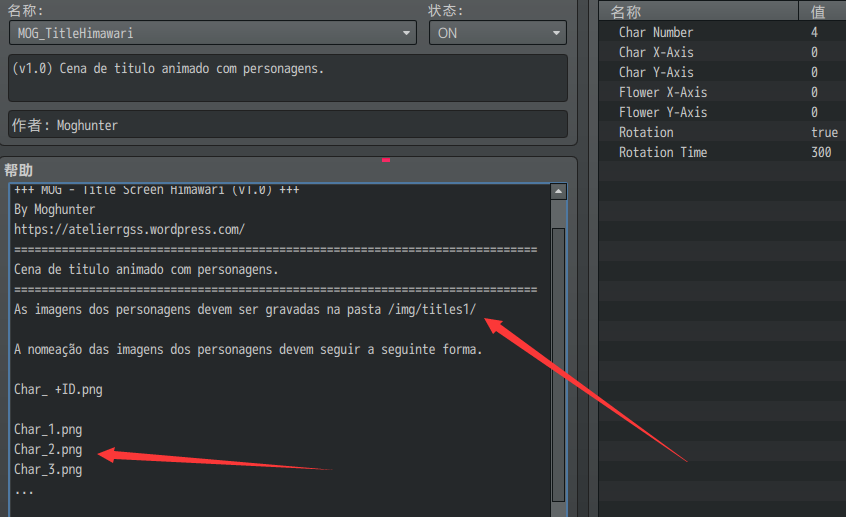
Task: Click the value 0 for Flower Y-Axis
Action: (x=814, y=112)
